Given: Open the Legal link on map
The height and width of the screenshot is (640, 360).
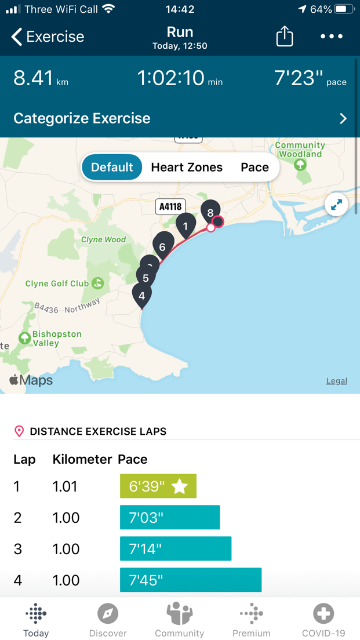Looking at the screenshot, I should (337, 381).
